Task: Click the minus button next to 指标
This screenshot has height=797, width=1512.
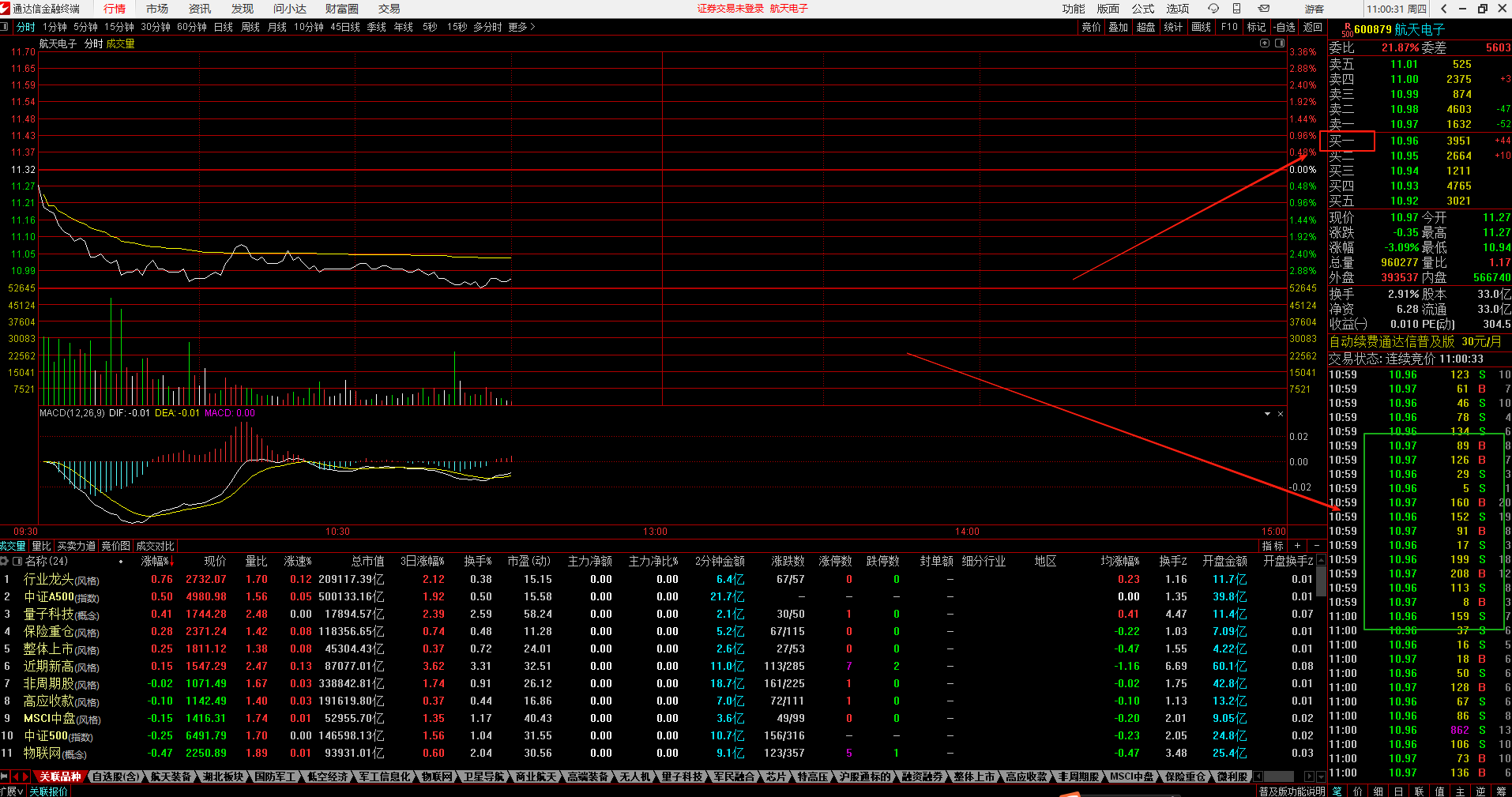Action: coord(1316,546)
